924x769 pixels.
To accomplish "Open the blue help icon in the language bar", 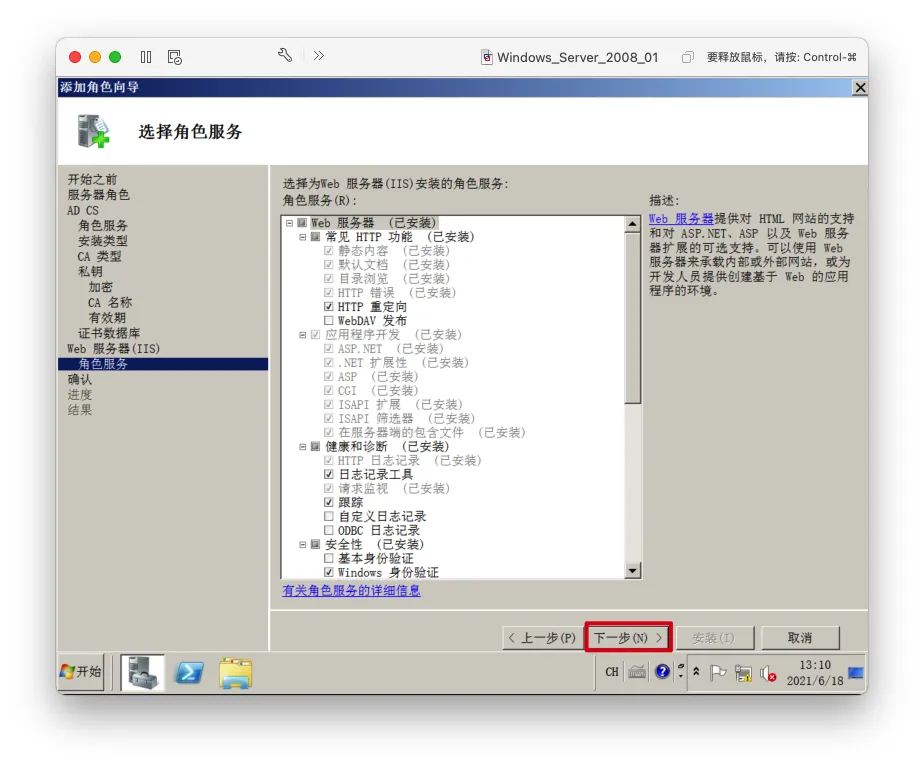I will 662,671.
